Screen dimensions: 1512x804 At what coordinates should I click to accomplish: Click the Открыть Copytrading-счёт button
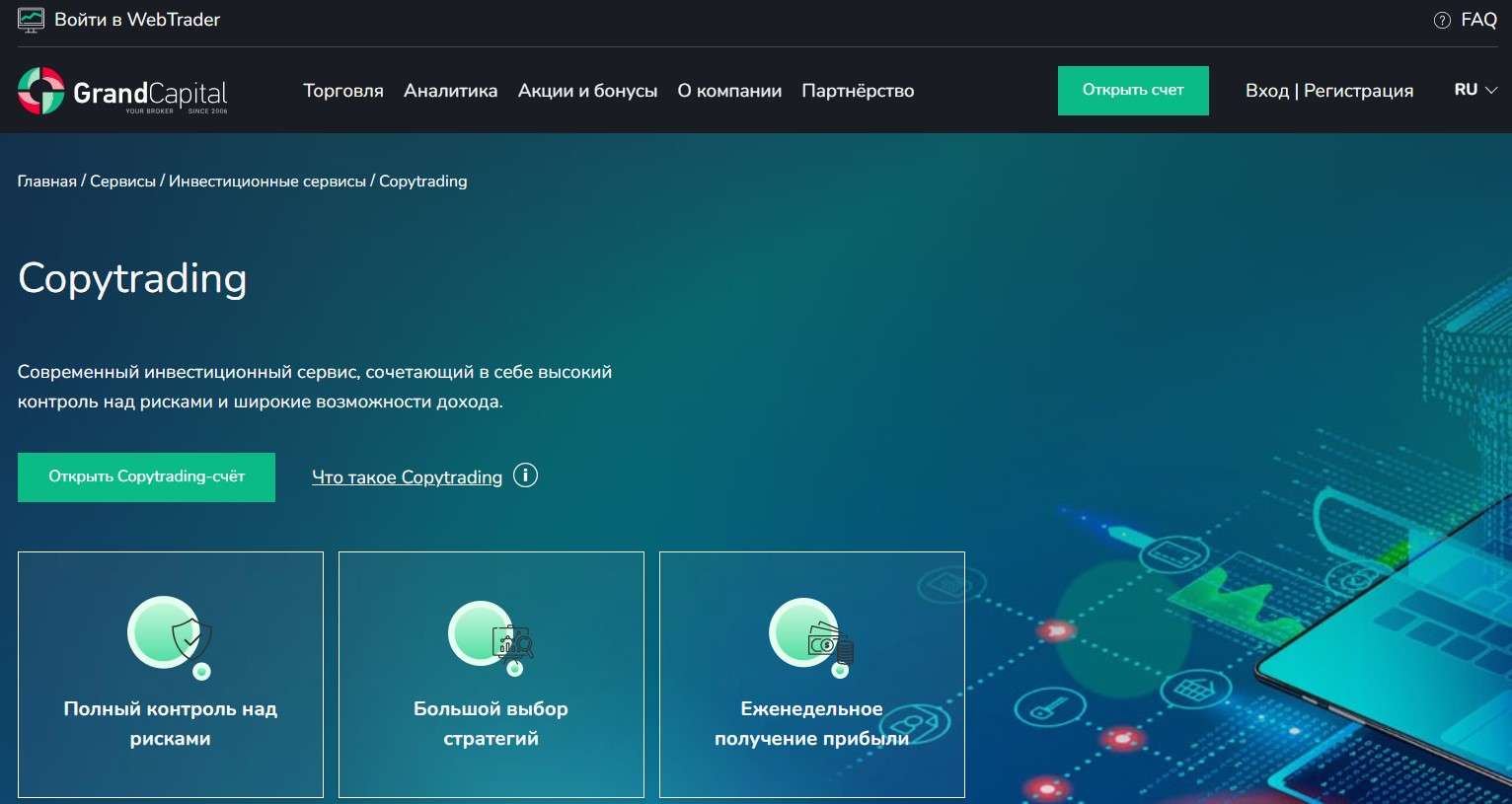coord(146,477)
